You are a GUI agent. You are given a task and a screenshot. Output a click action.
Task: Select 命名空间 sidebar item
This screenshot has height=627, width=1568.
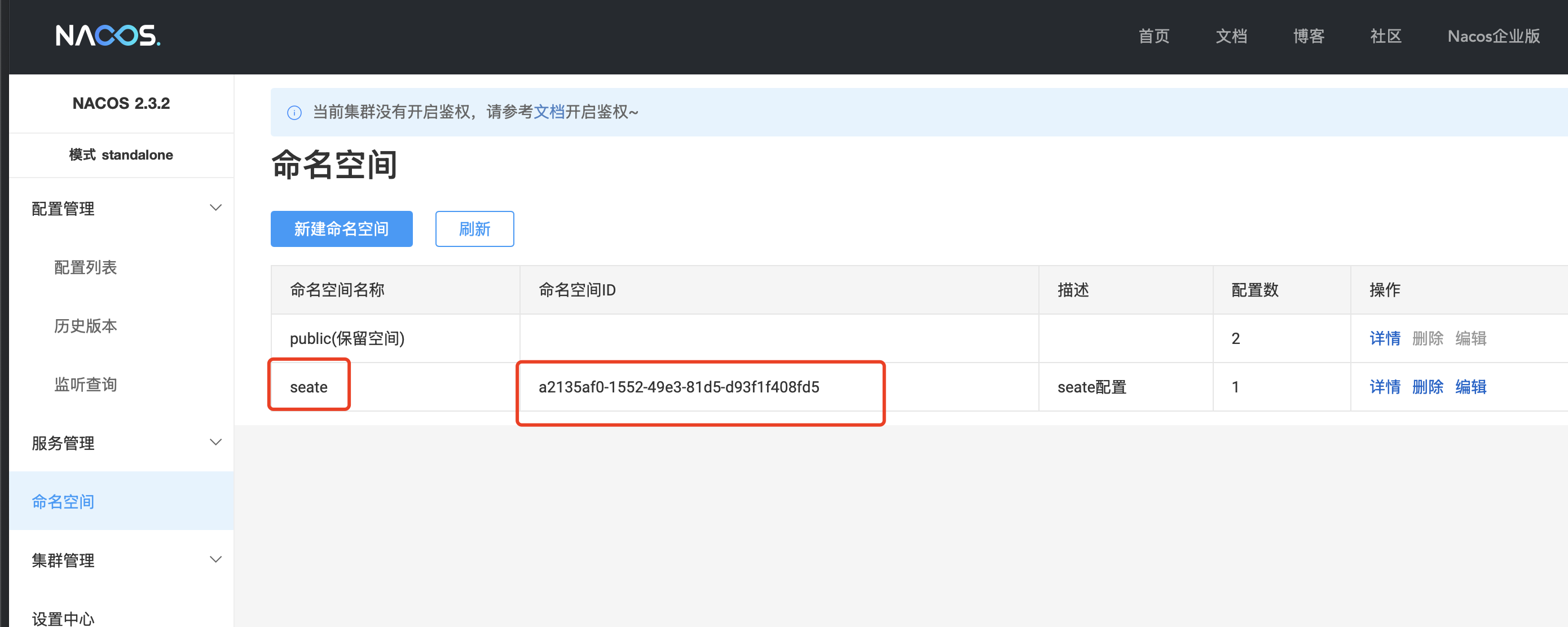click(x=63, y=501)
